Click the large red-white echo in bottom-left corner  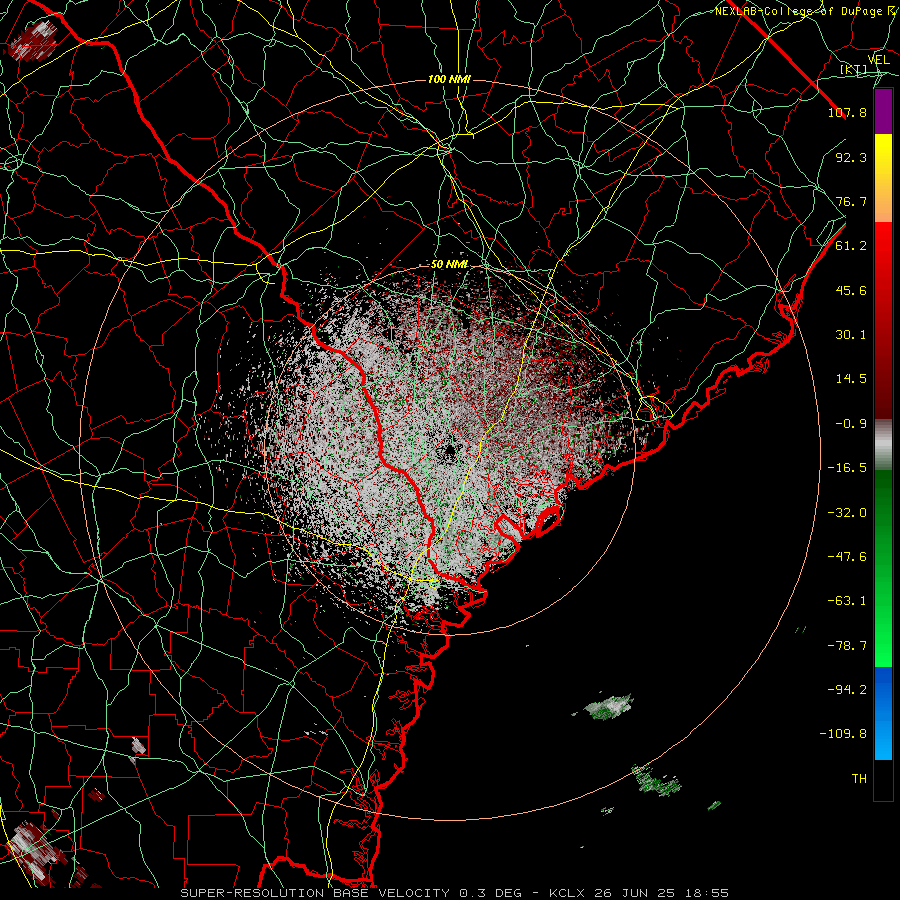tap(34, 851)
